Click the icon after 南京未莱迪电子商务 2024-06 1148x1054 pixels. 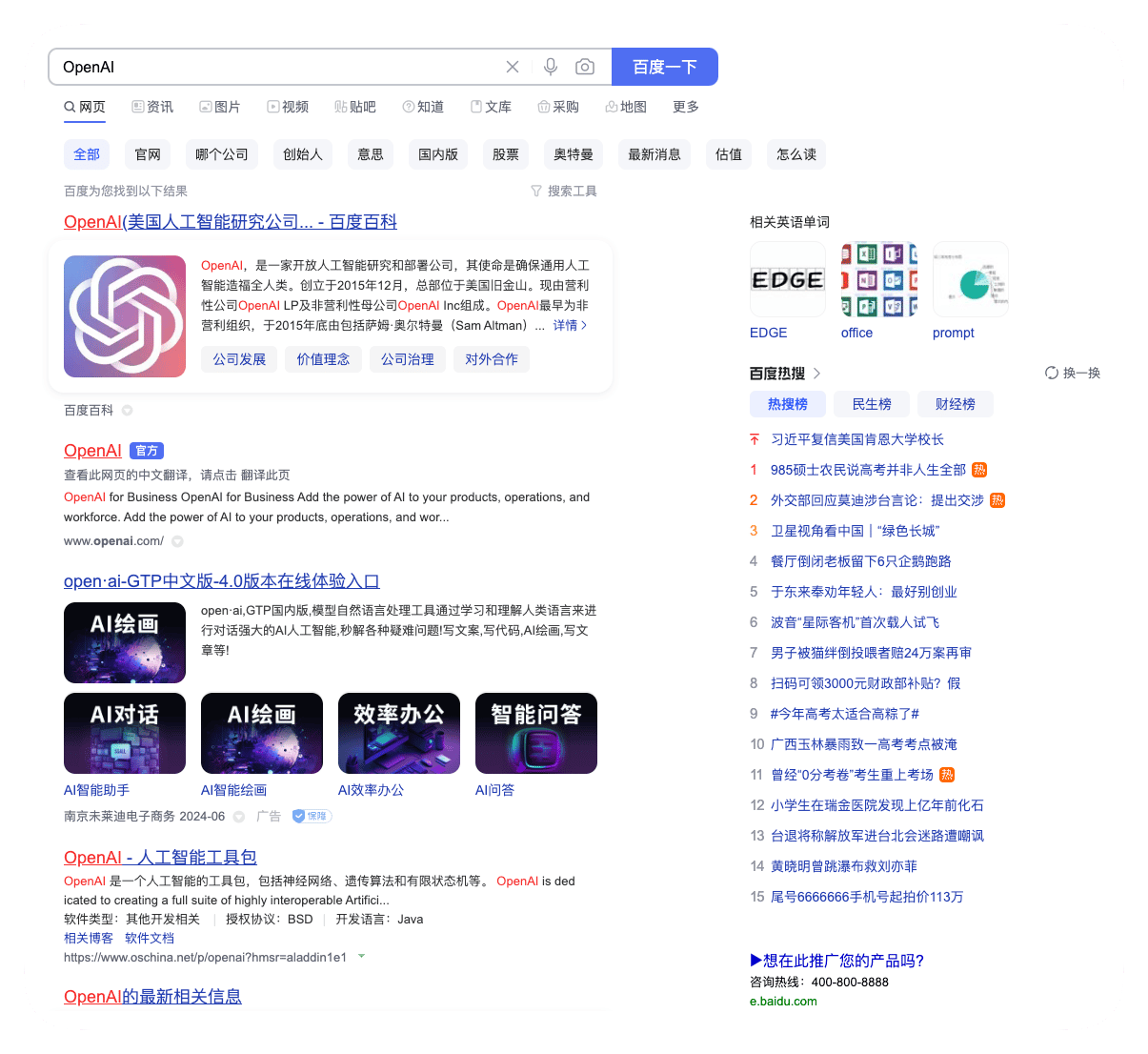tap(239, 817)
